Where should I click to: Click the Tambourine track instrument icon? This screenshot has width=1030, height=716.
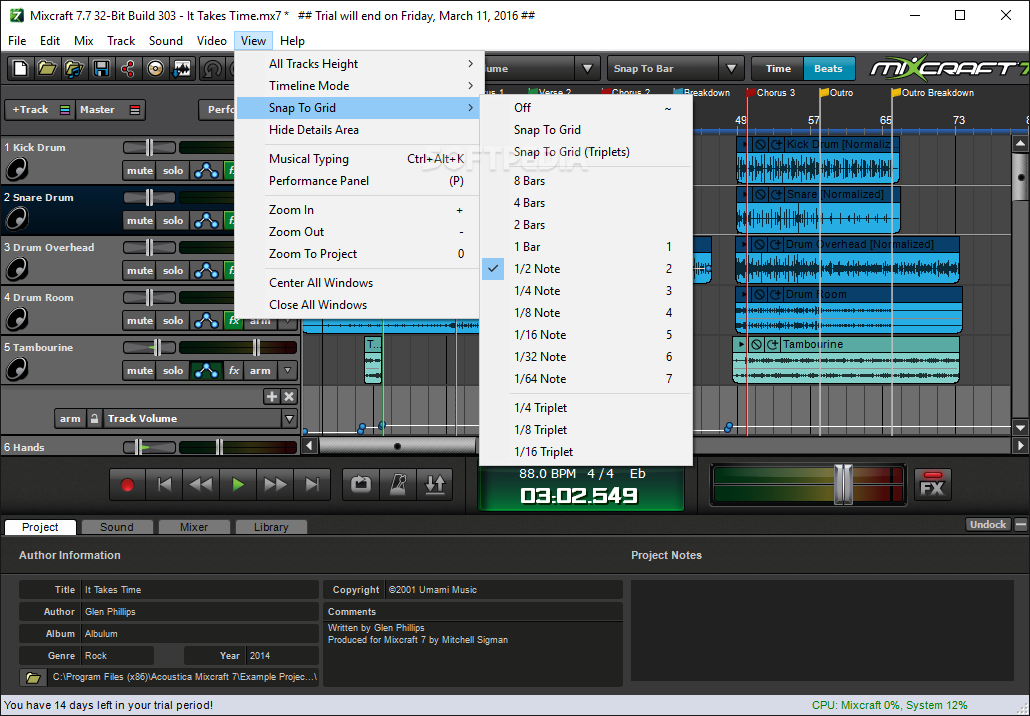(x=16, y=369)
